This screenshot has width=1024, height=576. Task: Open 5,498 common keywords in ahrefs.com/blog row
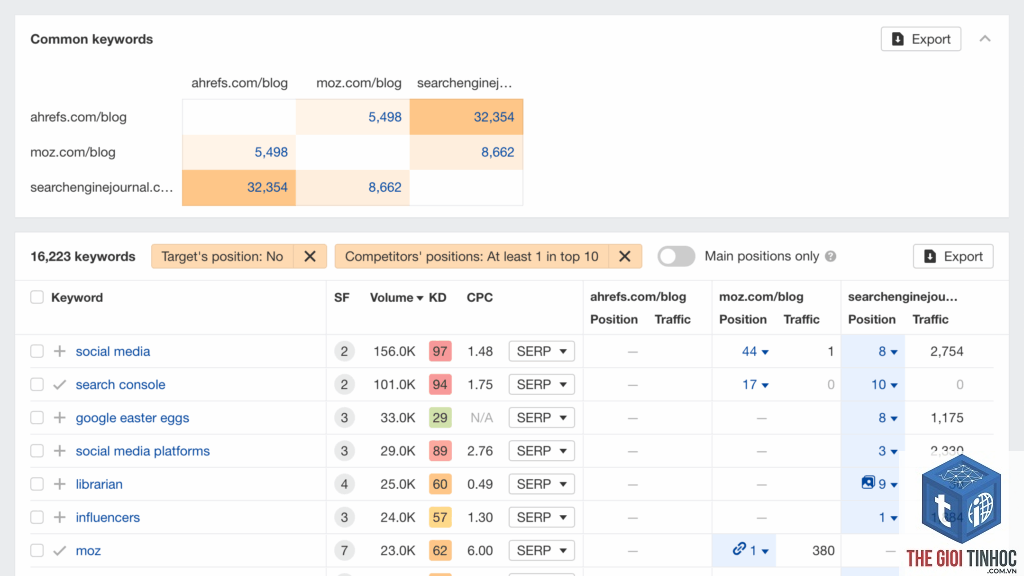[385, 117]
